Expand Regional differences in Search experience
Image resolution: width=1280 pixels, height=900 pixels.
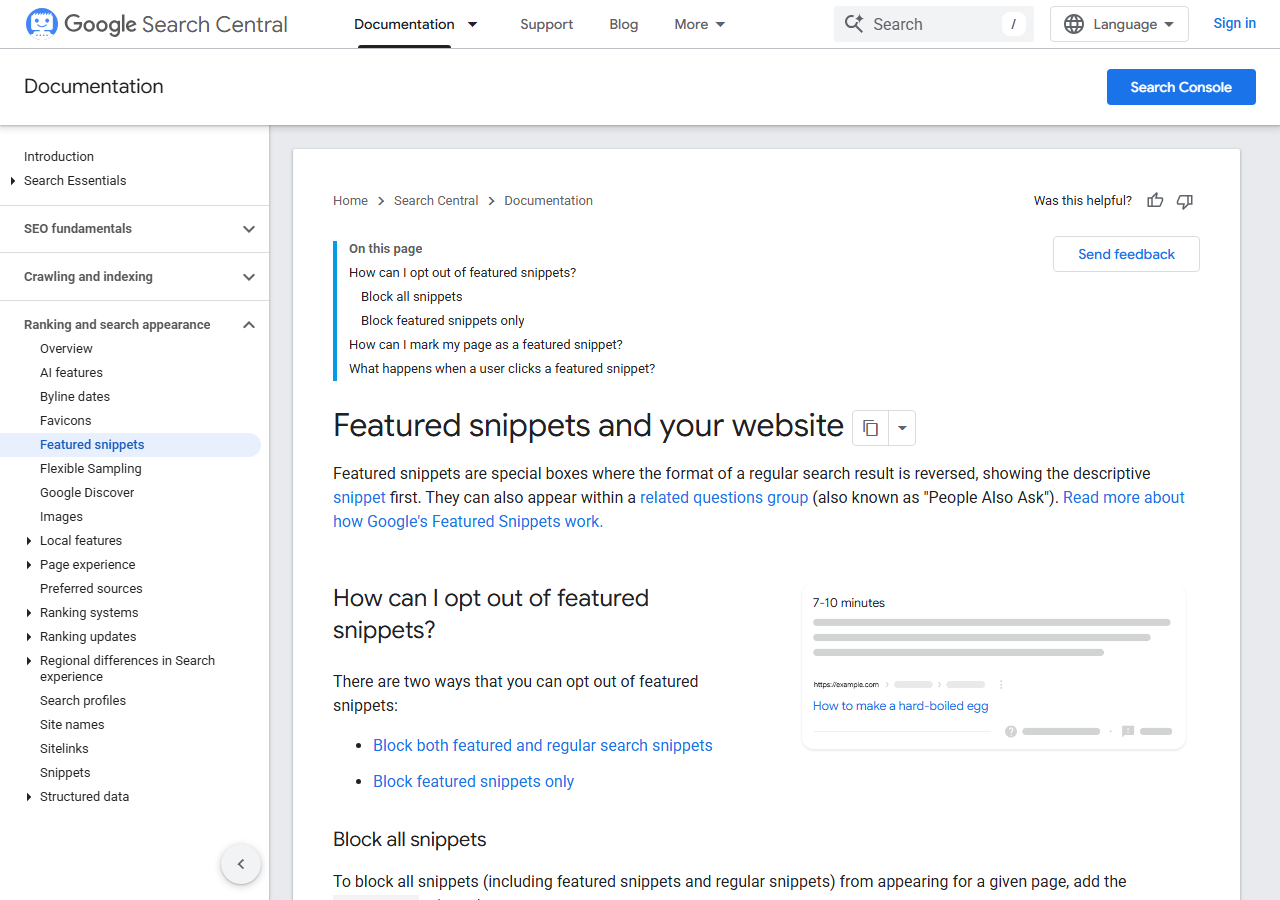[x=29, y=661]
